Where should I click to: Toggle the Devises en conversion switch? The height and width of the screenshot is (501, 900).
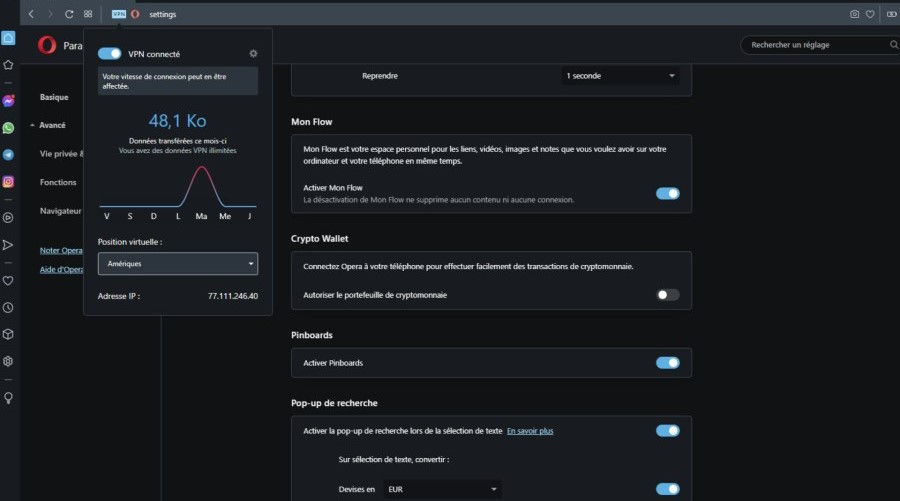[668, 489]
